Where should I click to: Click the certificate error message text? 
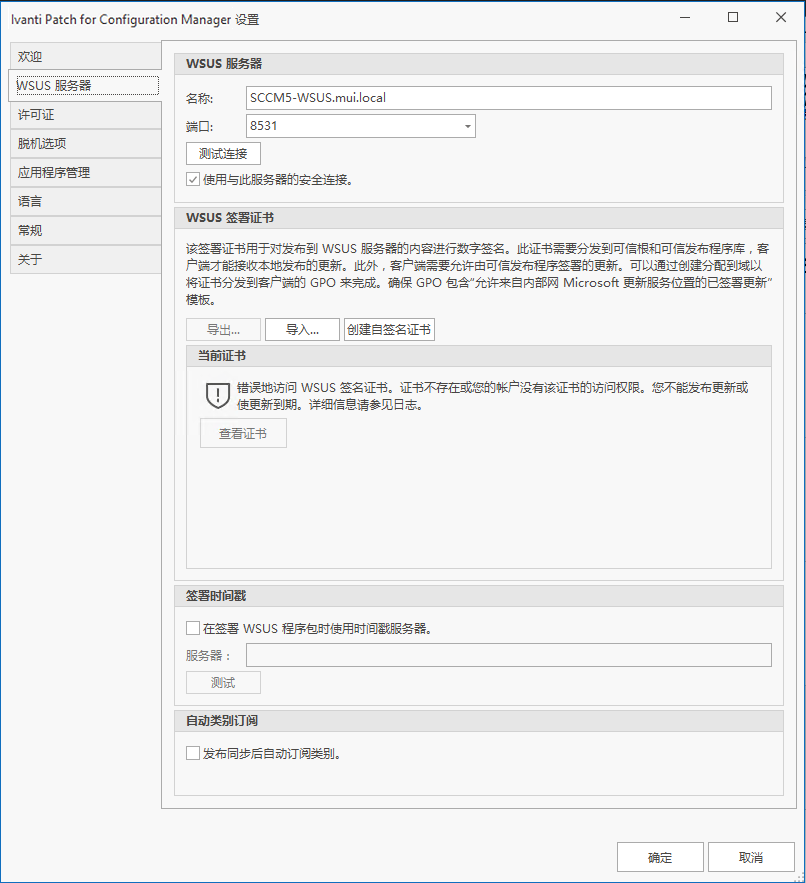(492, 396)
